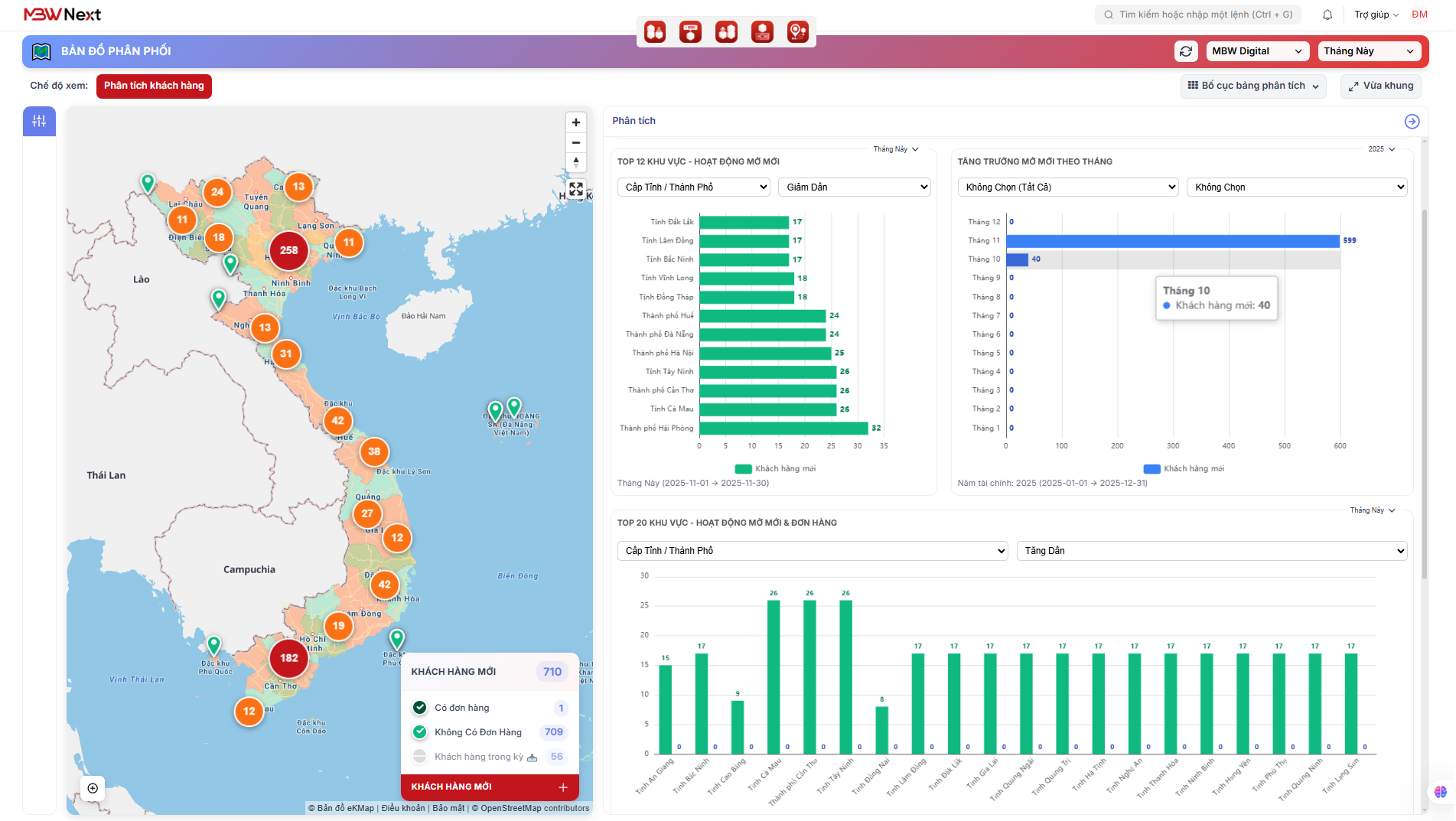Toggle the Không Có Đơn Hàng checkbox
The image size is (1456, 821).
(x=420, y=732)
